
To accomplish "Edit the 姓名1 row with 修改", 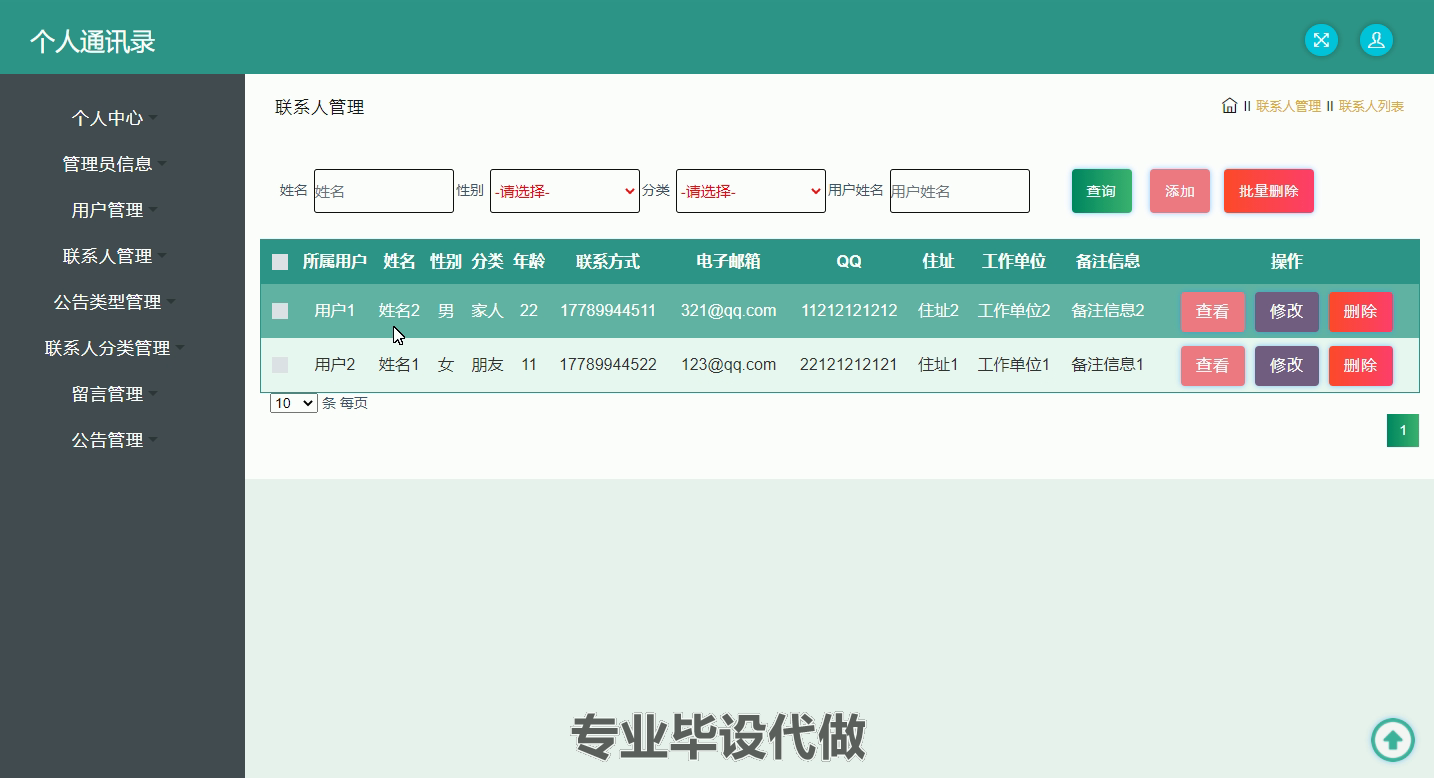I will point(1287,366).
